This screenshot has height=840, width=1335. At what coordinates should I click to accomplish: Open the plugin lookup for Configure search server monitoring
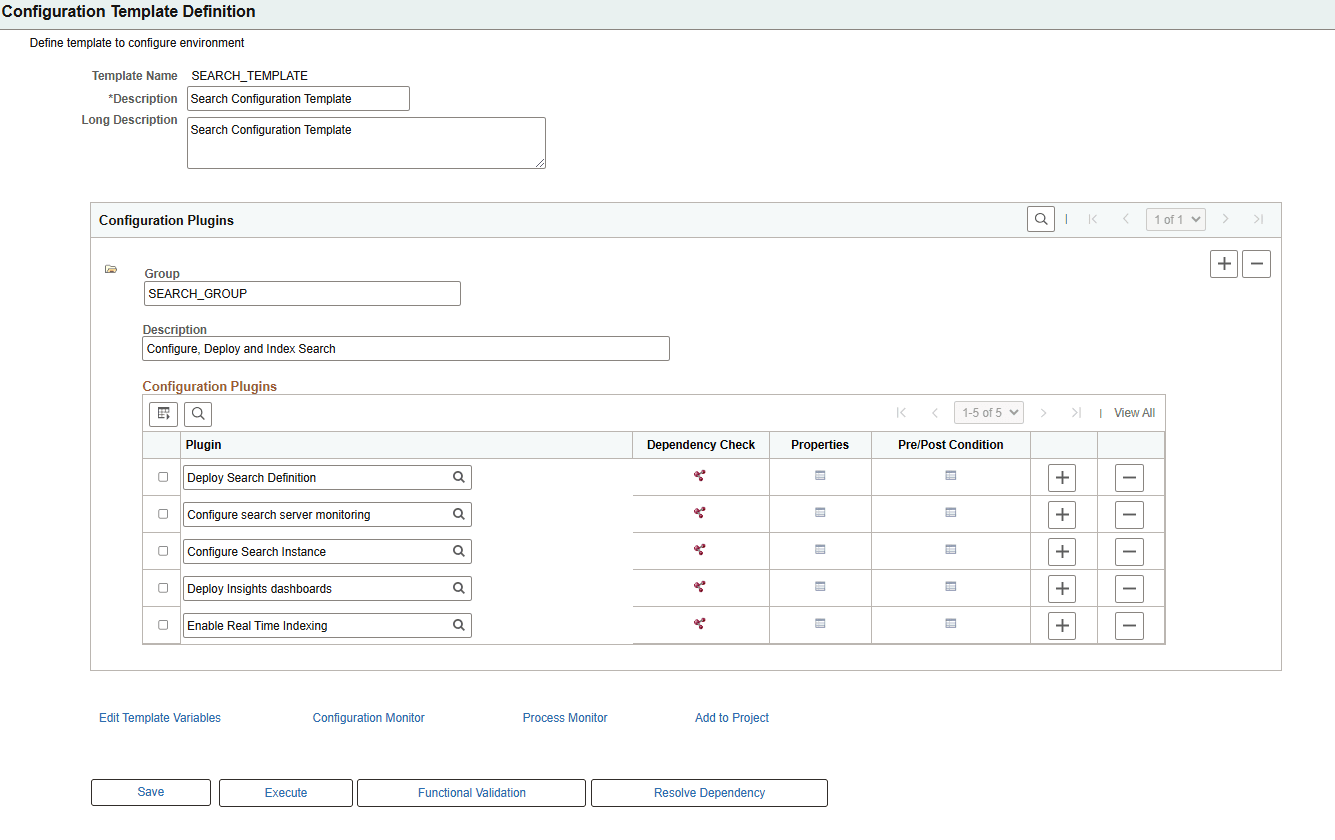(x=458, y=514)
